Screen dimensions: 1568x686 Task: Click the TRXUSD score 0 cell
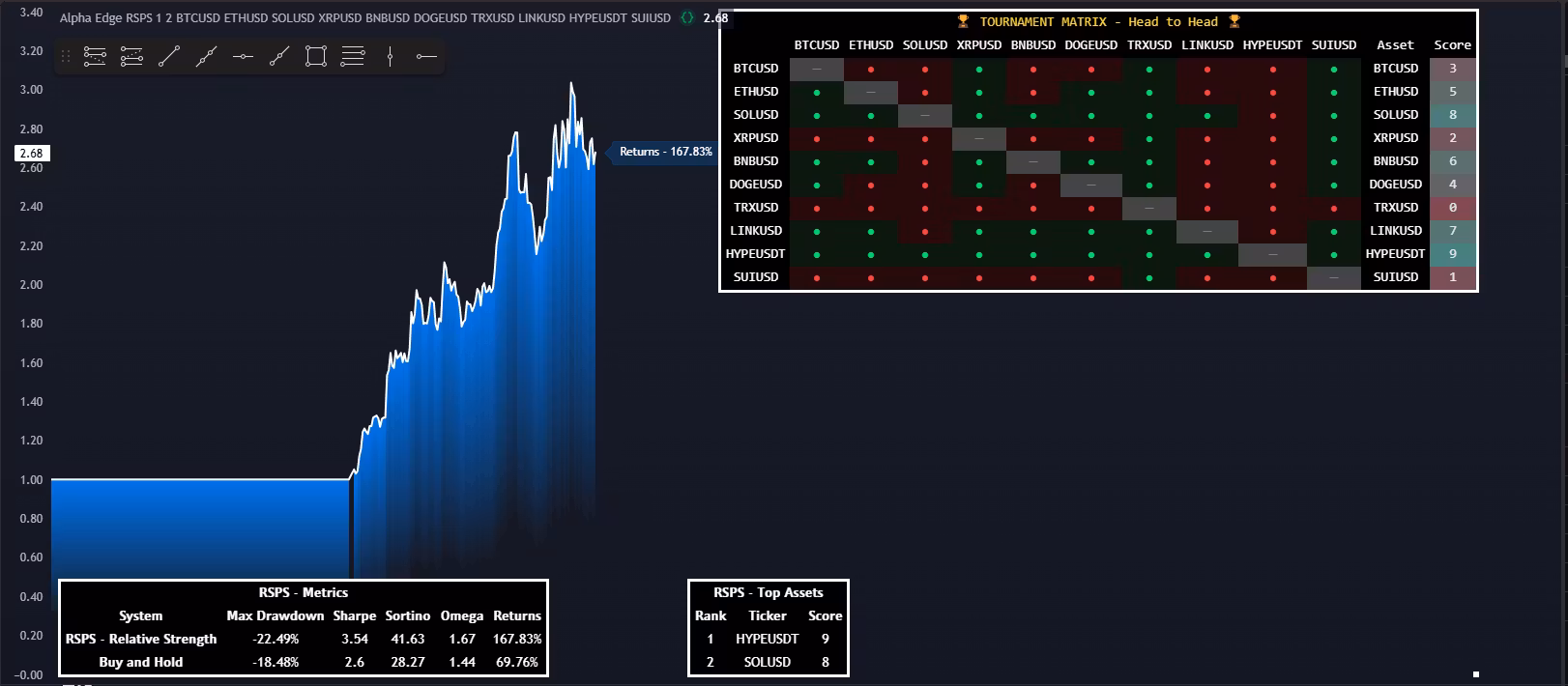(x=1452, y=208)
